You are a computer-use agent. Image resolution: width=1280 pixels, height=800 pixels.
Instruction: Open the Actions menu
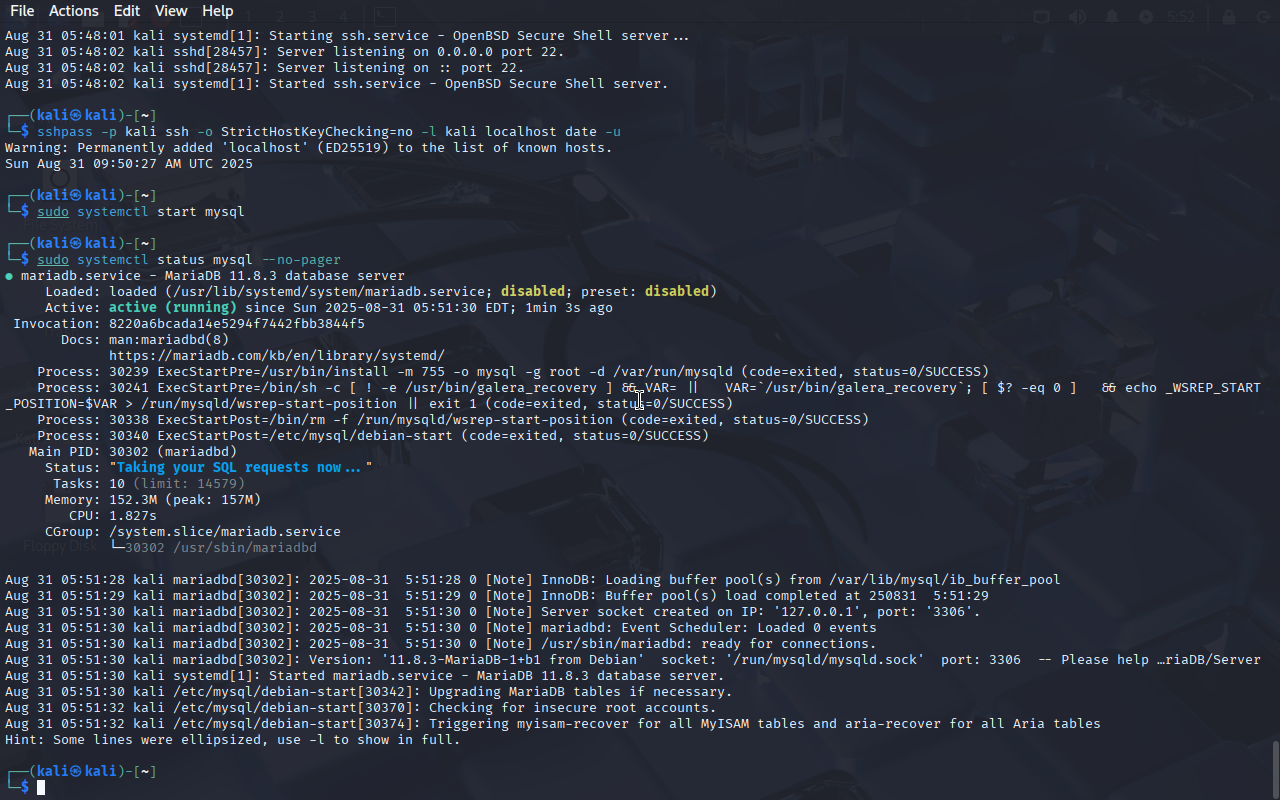[74, 11]
